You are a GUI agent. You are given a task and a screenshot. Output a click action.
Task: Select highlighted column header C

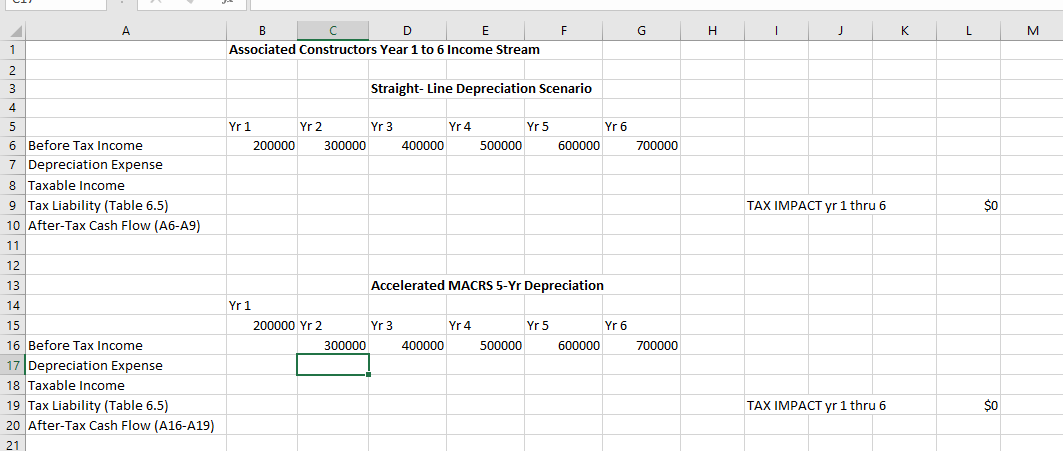pyautogui.click(x=333, y=30)
